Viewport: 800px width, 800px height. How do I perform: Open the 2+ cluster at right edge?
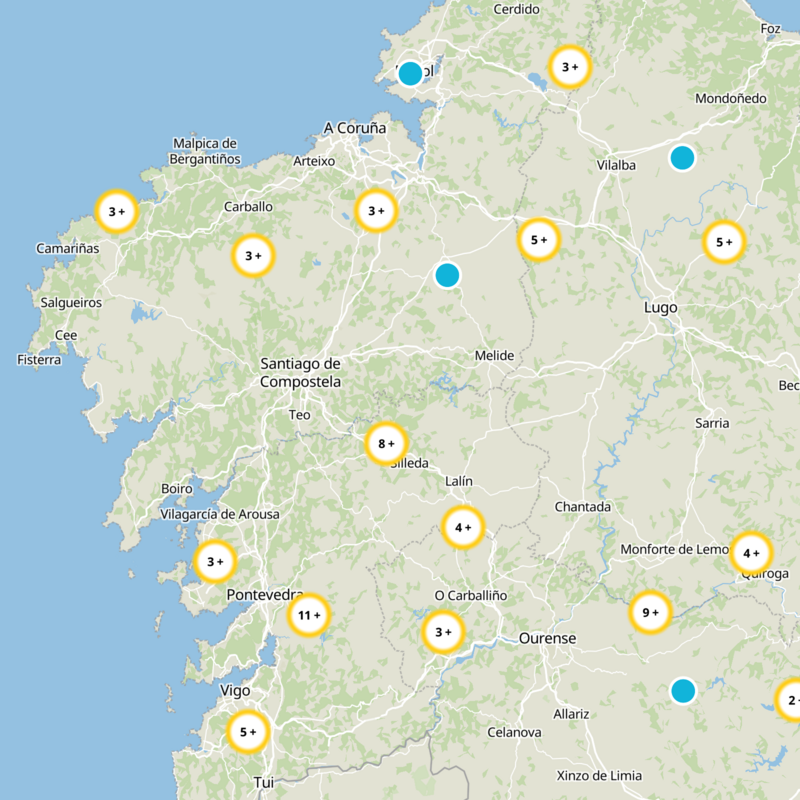click(789, 700)
